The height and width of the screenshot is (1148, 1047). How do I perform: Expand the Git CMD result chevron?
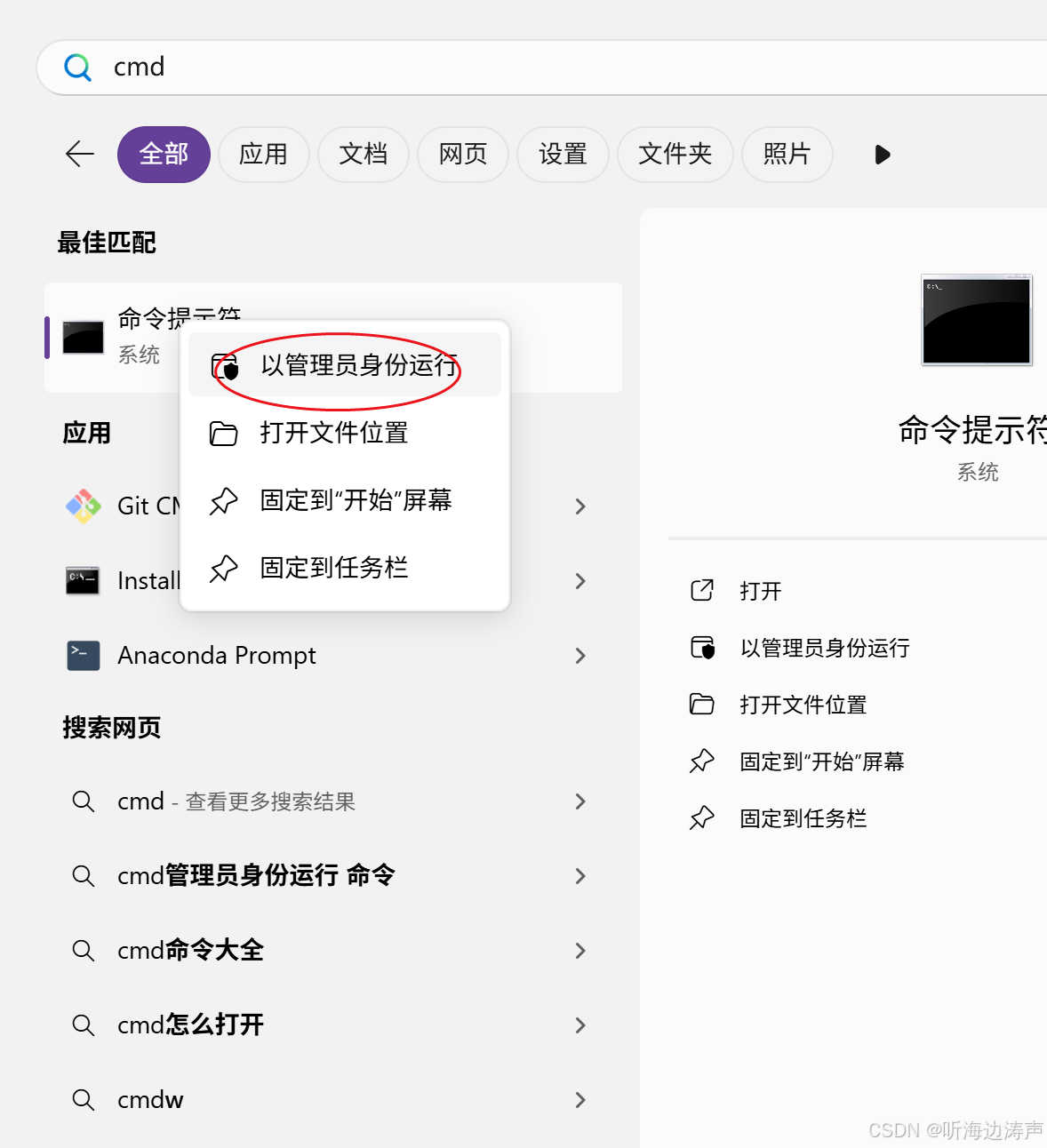[x=580, y=506]
